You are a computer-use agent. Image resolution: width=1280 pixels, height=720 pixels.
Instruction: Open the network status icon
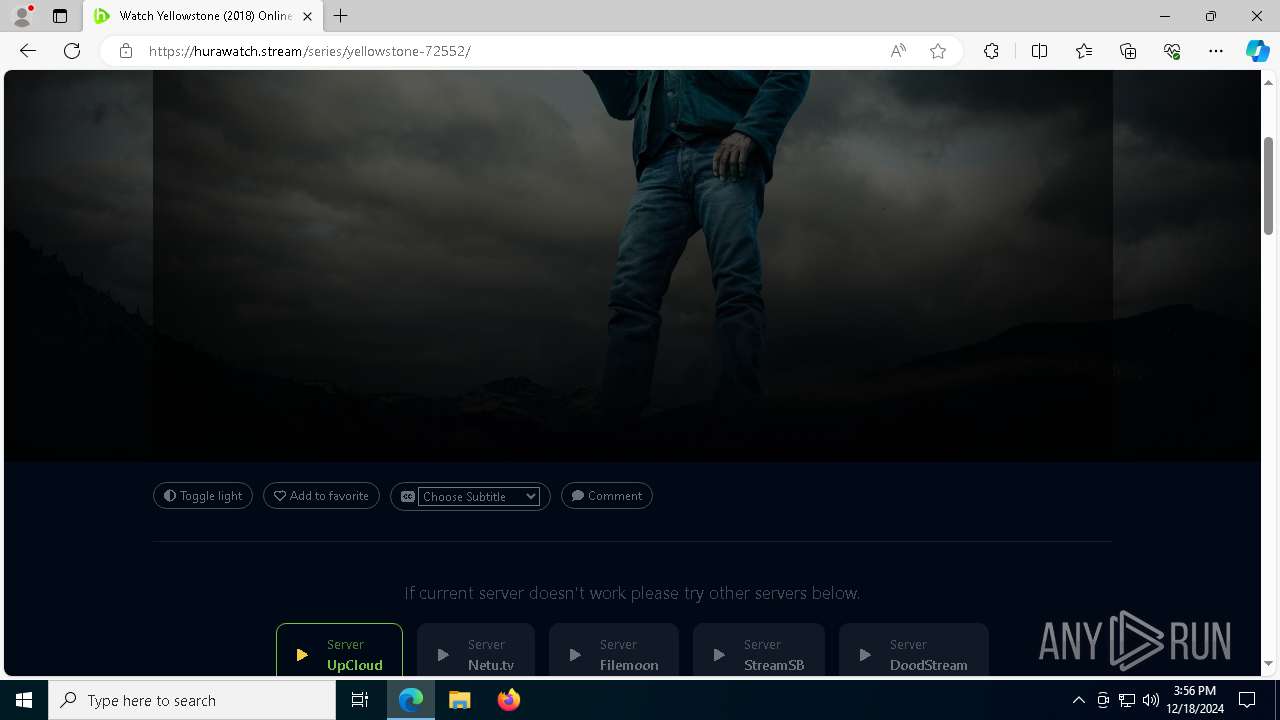pyautogui.click(x=1127, y=700)
